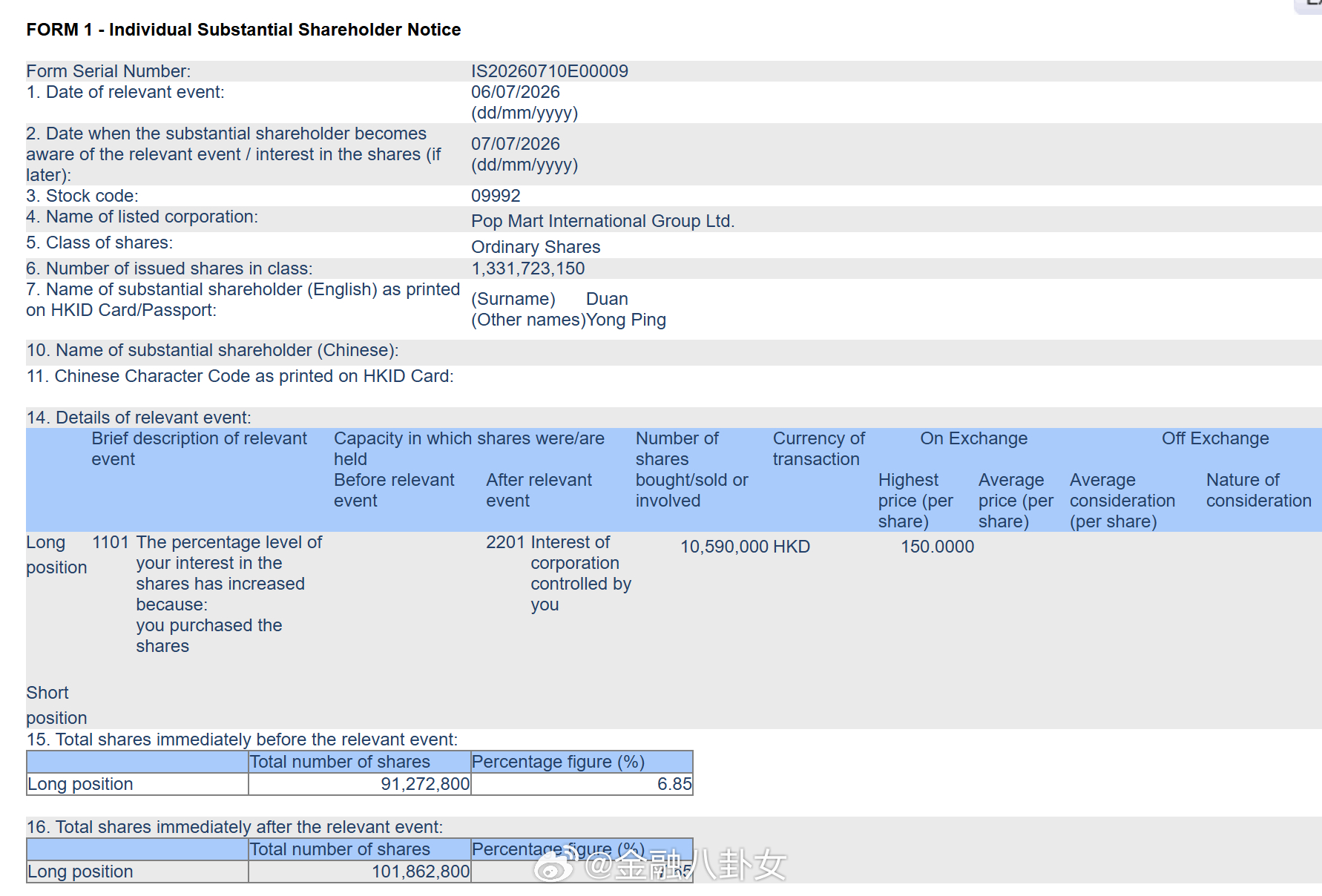Click the 'Short position' row label

56,705
